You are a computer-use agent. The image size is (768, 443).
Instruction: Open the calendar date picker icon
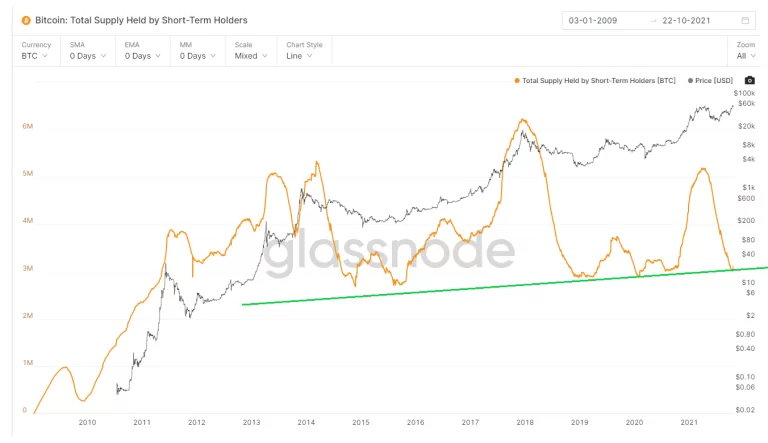(745, 20)
